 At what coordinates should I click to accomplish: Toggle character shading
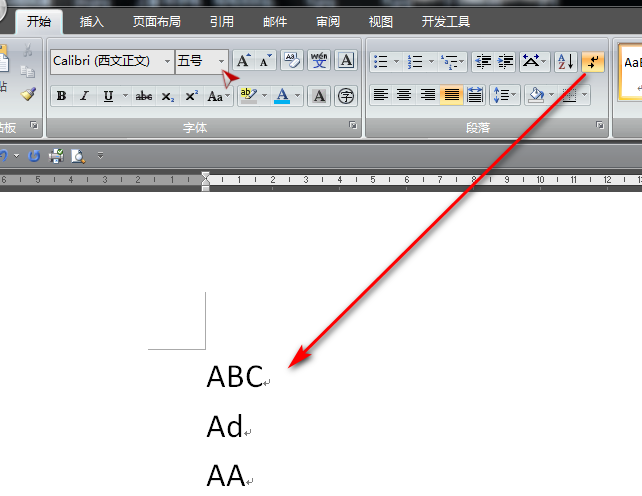coord(319,96)
